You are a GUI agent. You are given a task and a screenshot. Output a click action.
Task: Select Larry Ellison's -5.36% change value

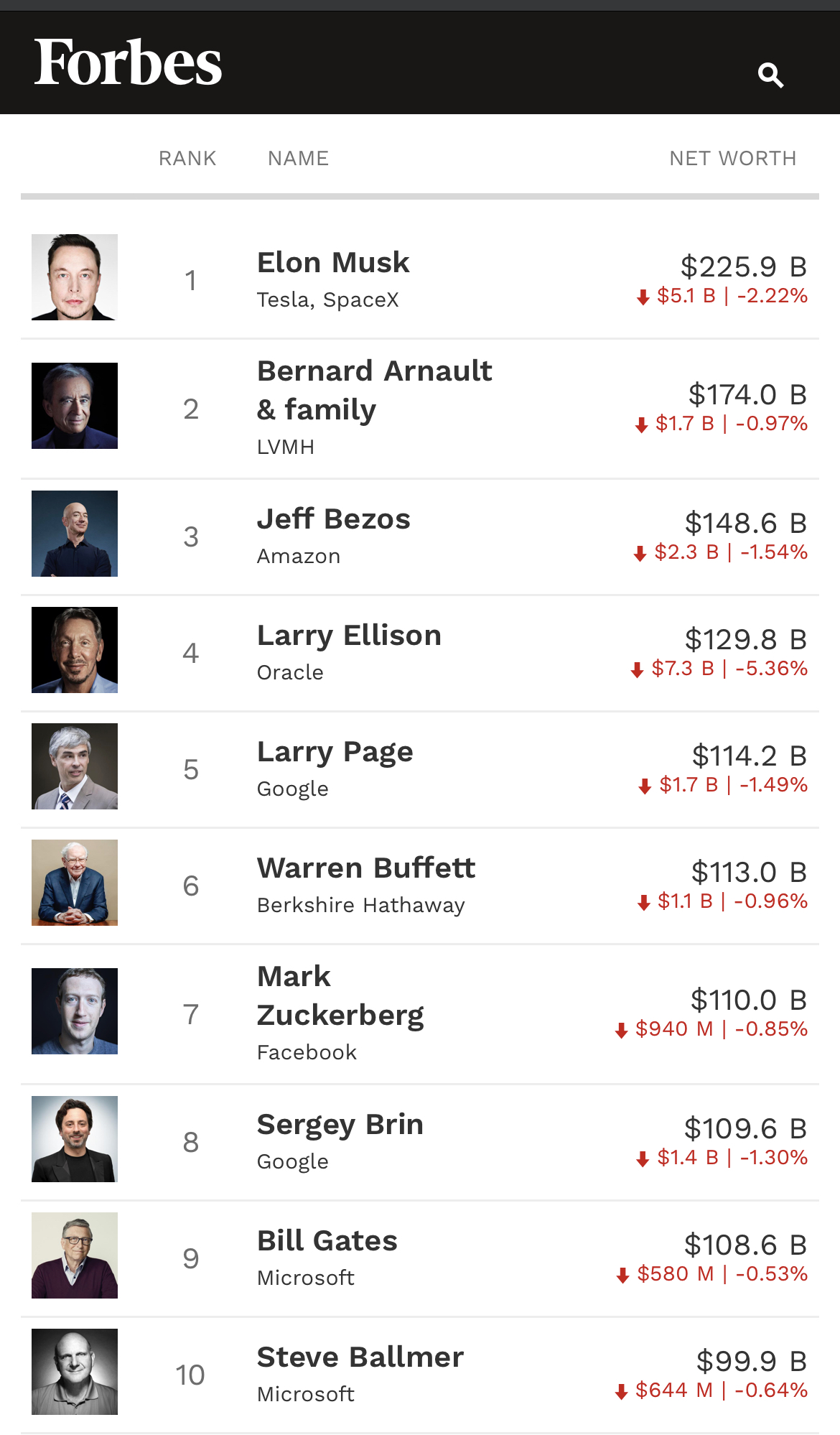pos(772,669)
